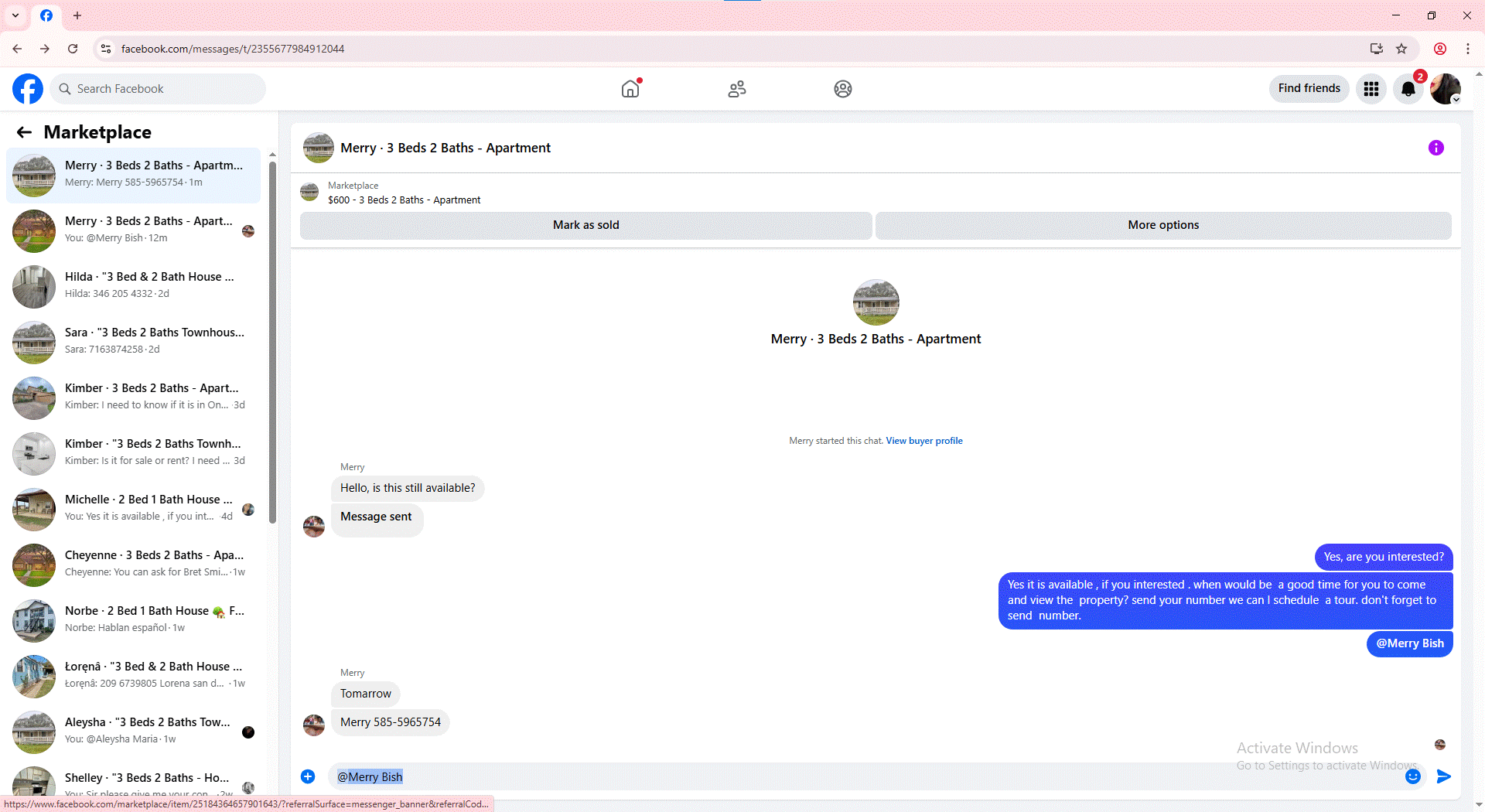Open a new browser tab

pos(77,15)
